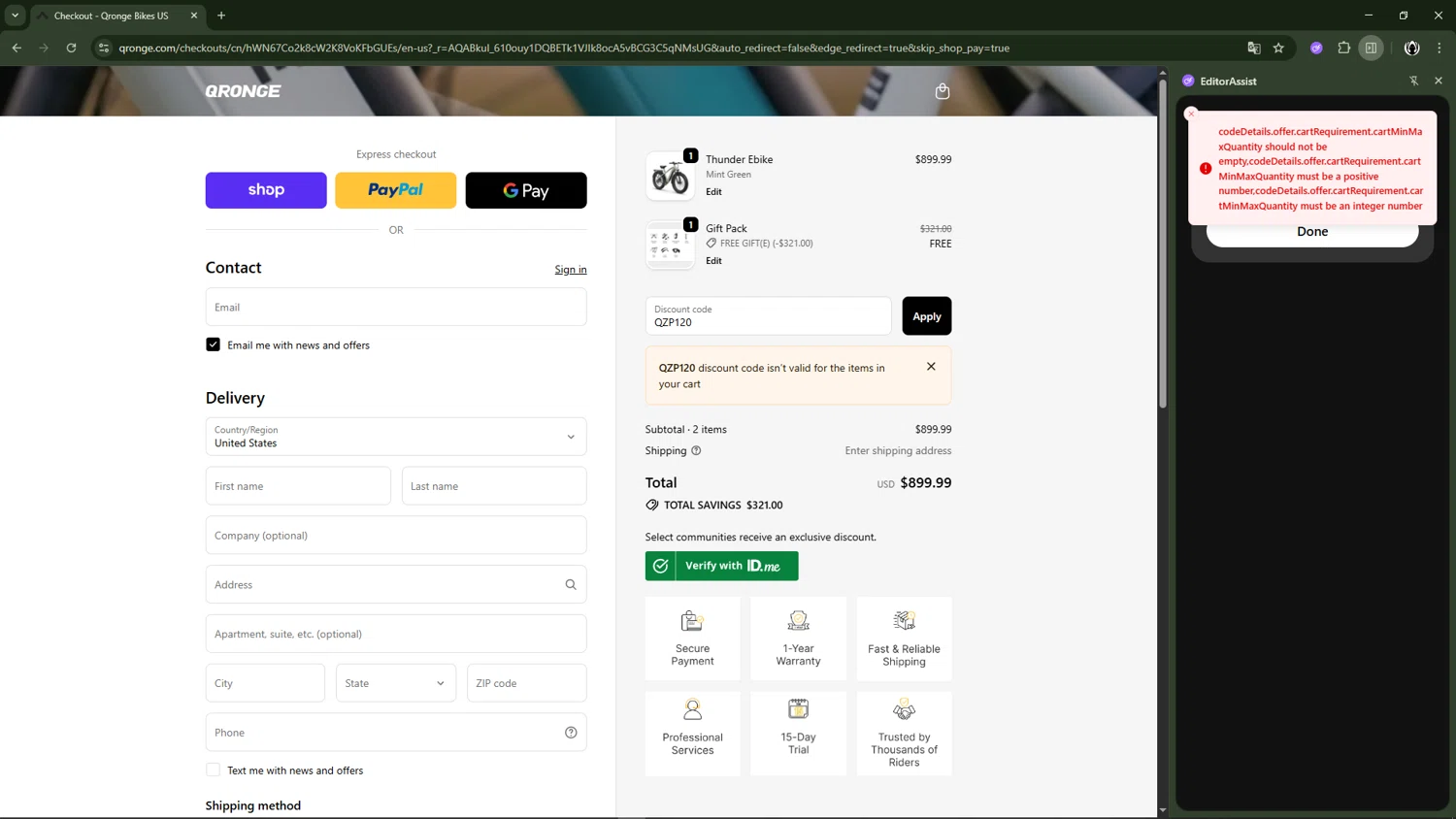Click the search icon in Address field
Screen dimensions: 1456x819
tap(571, 584)
